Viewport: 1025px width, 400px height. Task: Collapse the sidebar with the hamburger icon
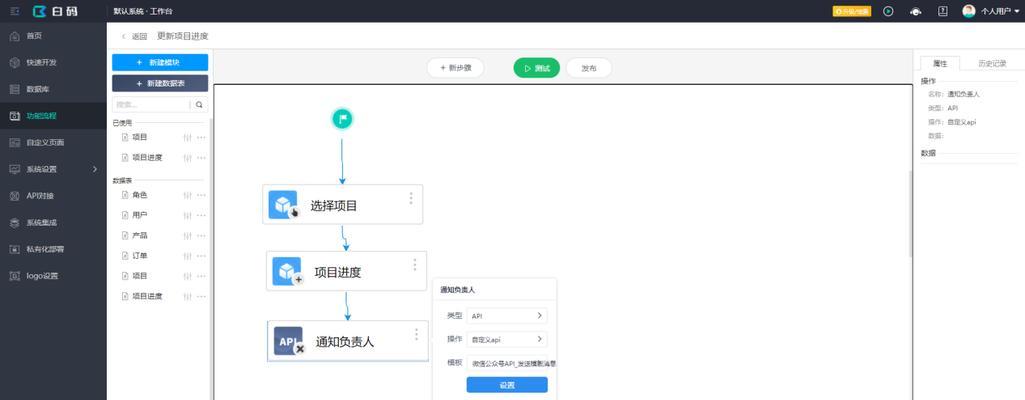pos(15,11)
